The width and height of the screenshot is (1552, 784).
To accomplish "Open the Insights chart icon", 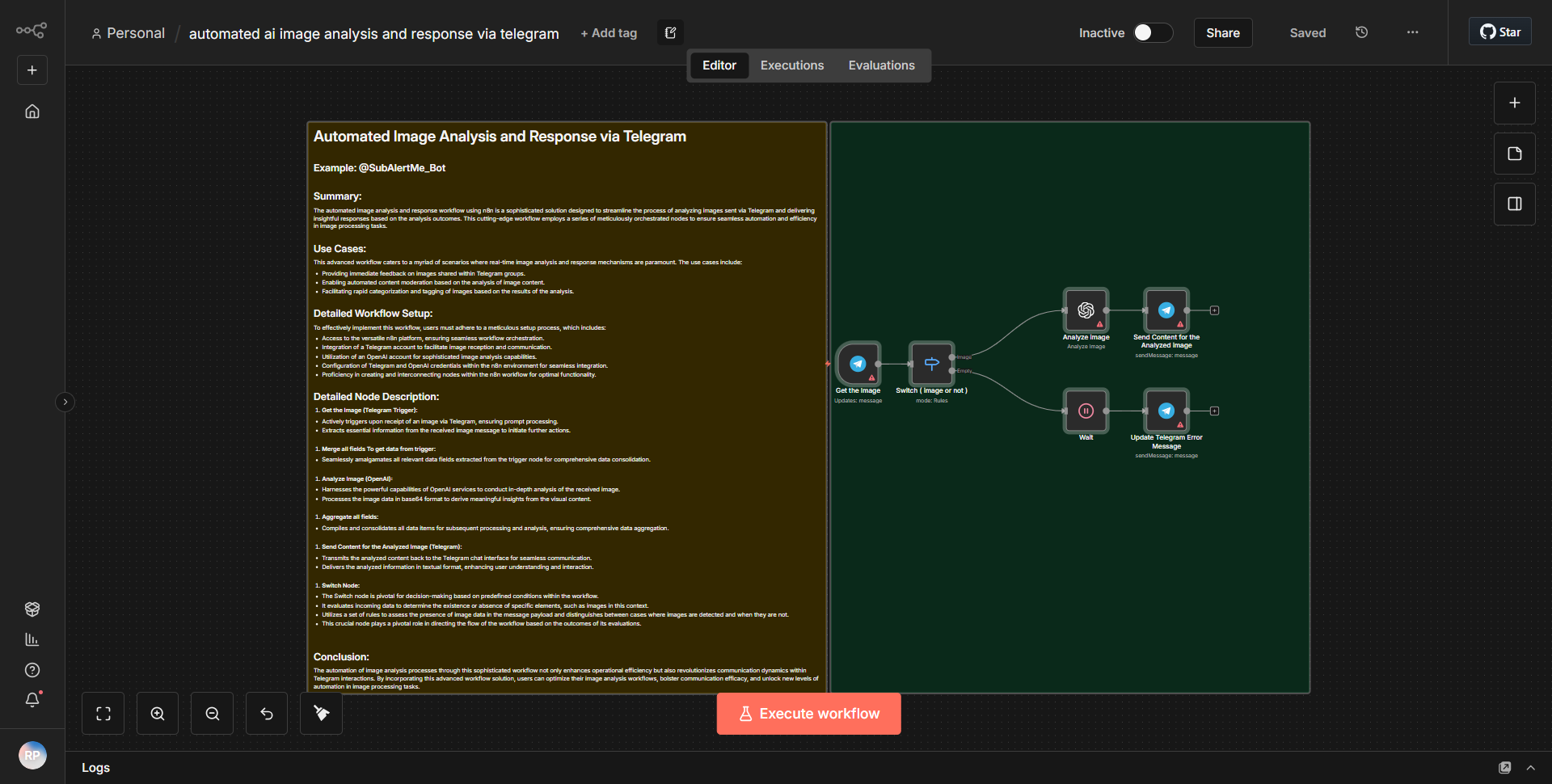I will 32,639.
